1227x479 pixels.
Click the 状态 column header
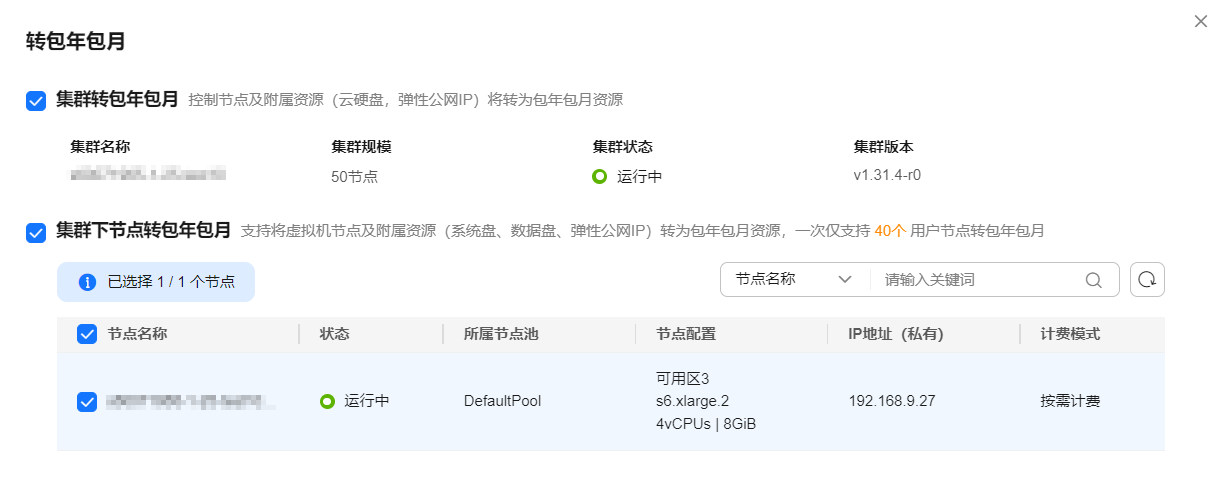click(334, 334)
